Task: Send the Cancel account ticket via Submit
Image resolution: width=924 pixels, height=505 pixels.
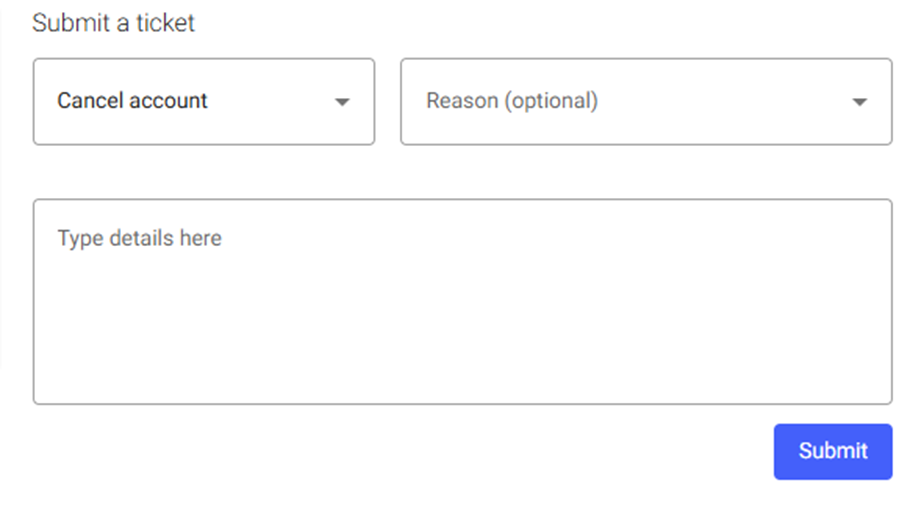Action: (x=833, y=451)
